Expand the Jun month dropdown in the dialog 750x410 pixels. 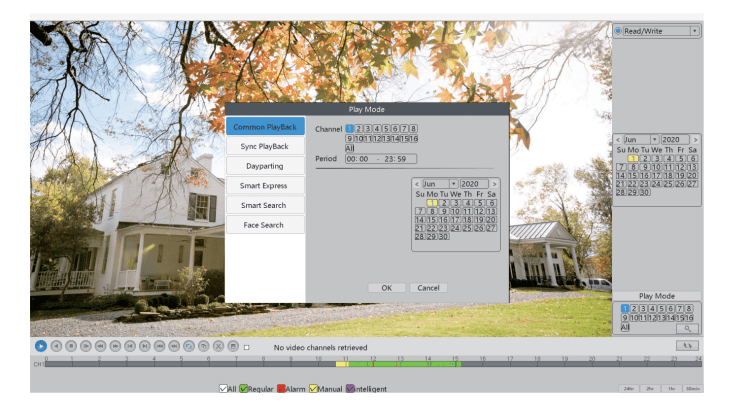(453, 184)
